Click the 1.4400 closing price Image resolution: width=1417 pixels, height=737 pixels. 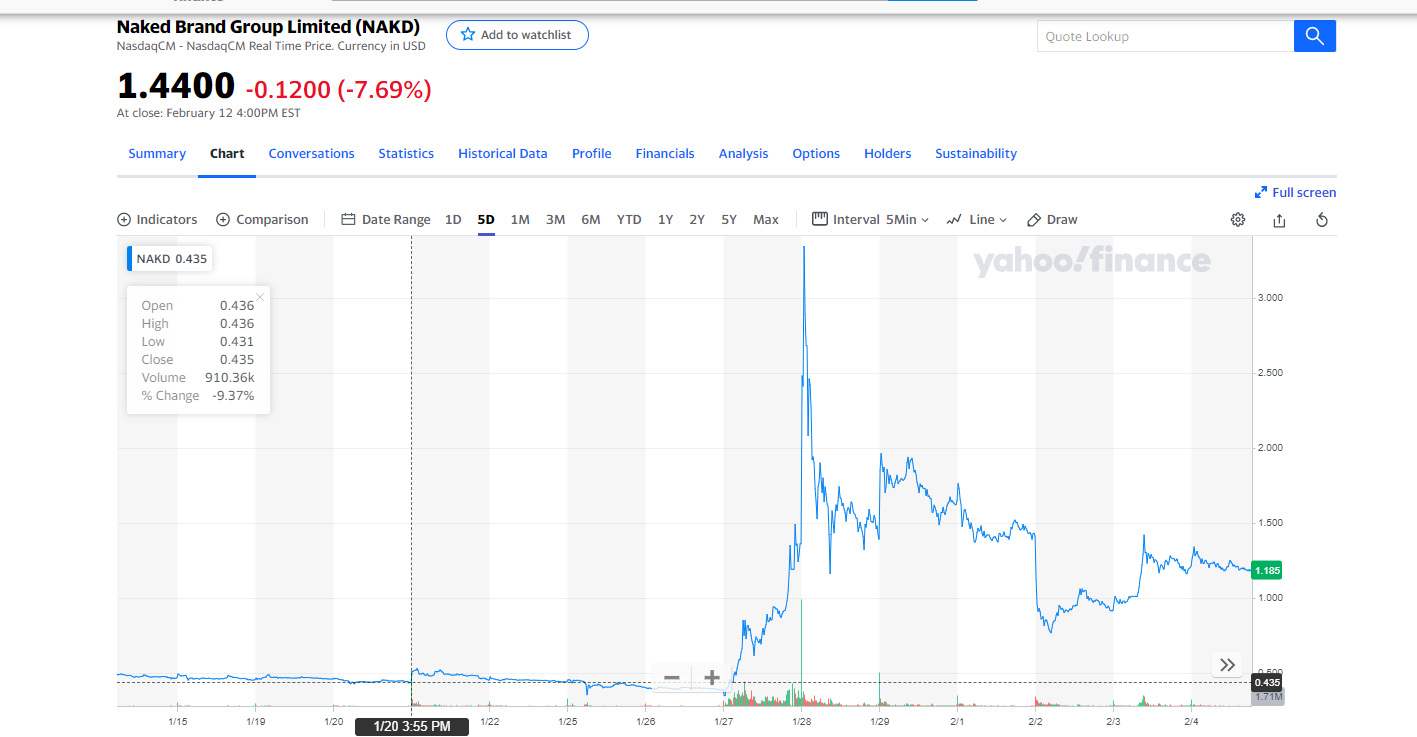[176, 87]
